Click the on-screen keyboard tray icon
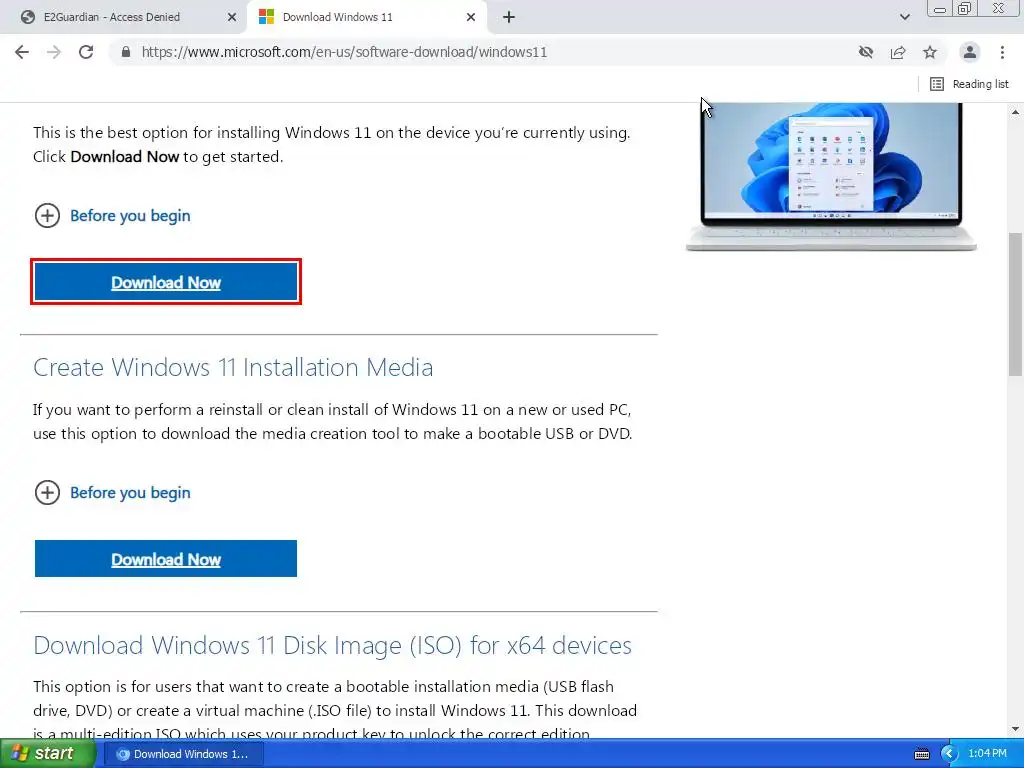The height and width of the screenshot is (768, 1024). 921,754
